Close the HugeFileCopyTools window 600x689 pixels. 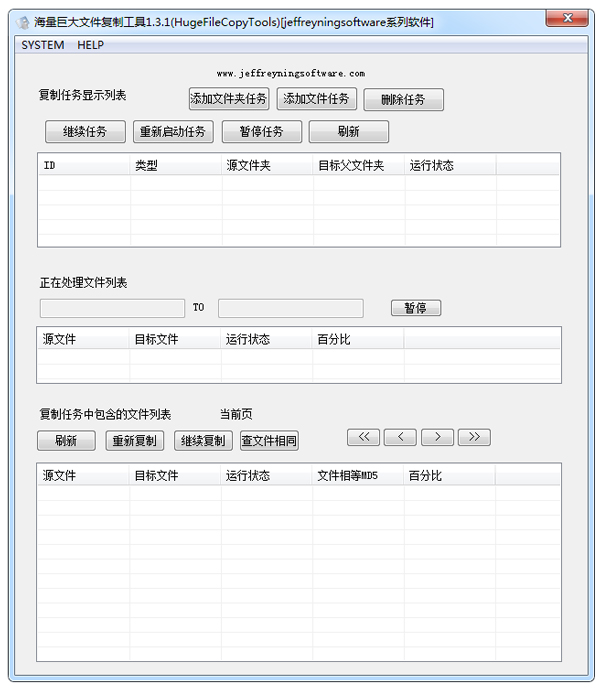pyautogui.click(x=567, y=18)
